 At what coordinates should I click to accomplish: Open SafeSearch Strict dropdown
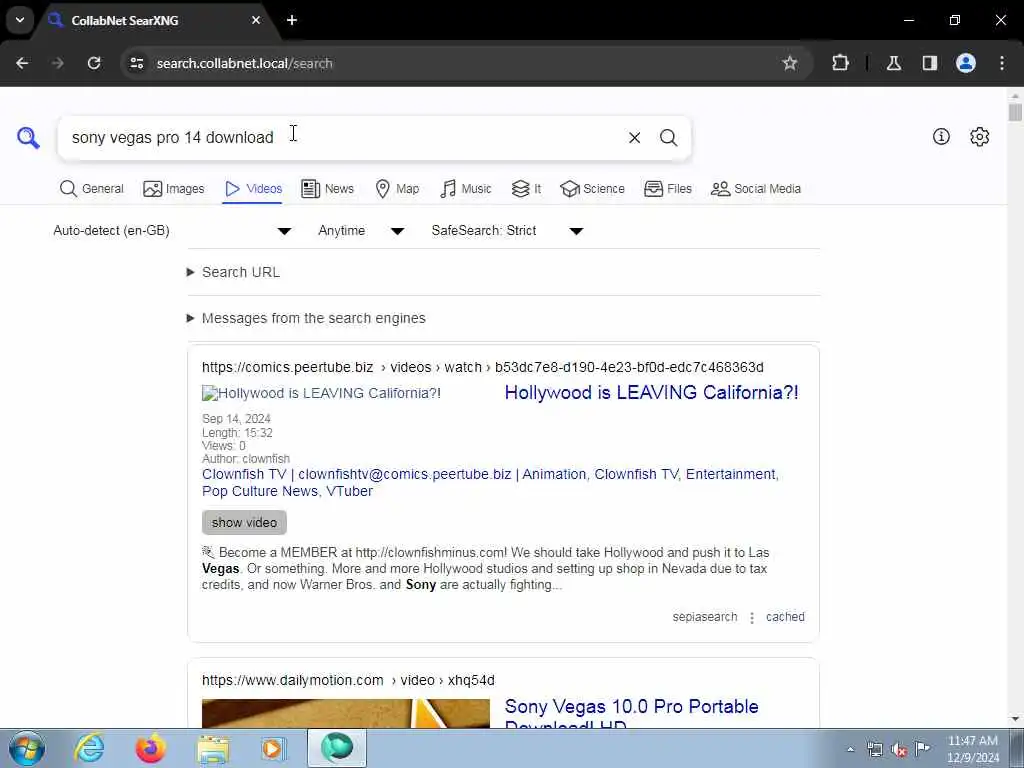pos(507,231)
